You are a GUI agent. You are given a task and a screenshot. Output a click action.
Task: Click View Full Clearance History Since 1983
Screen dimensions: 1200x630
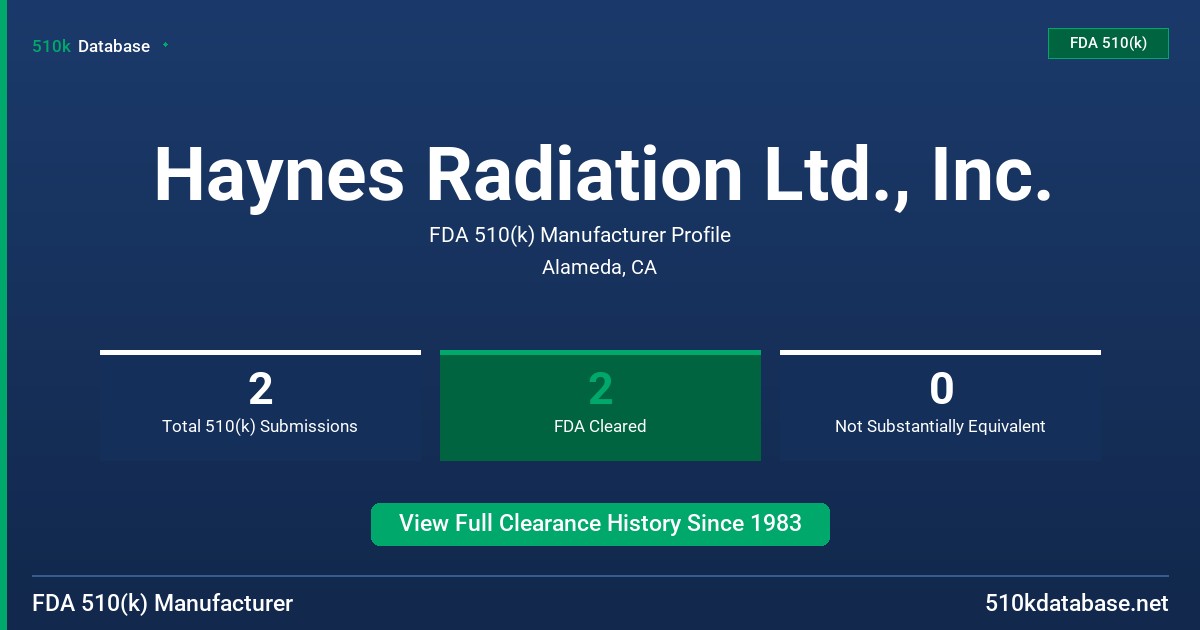(x=600, y=524)
